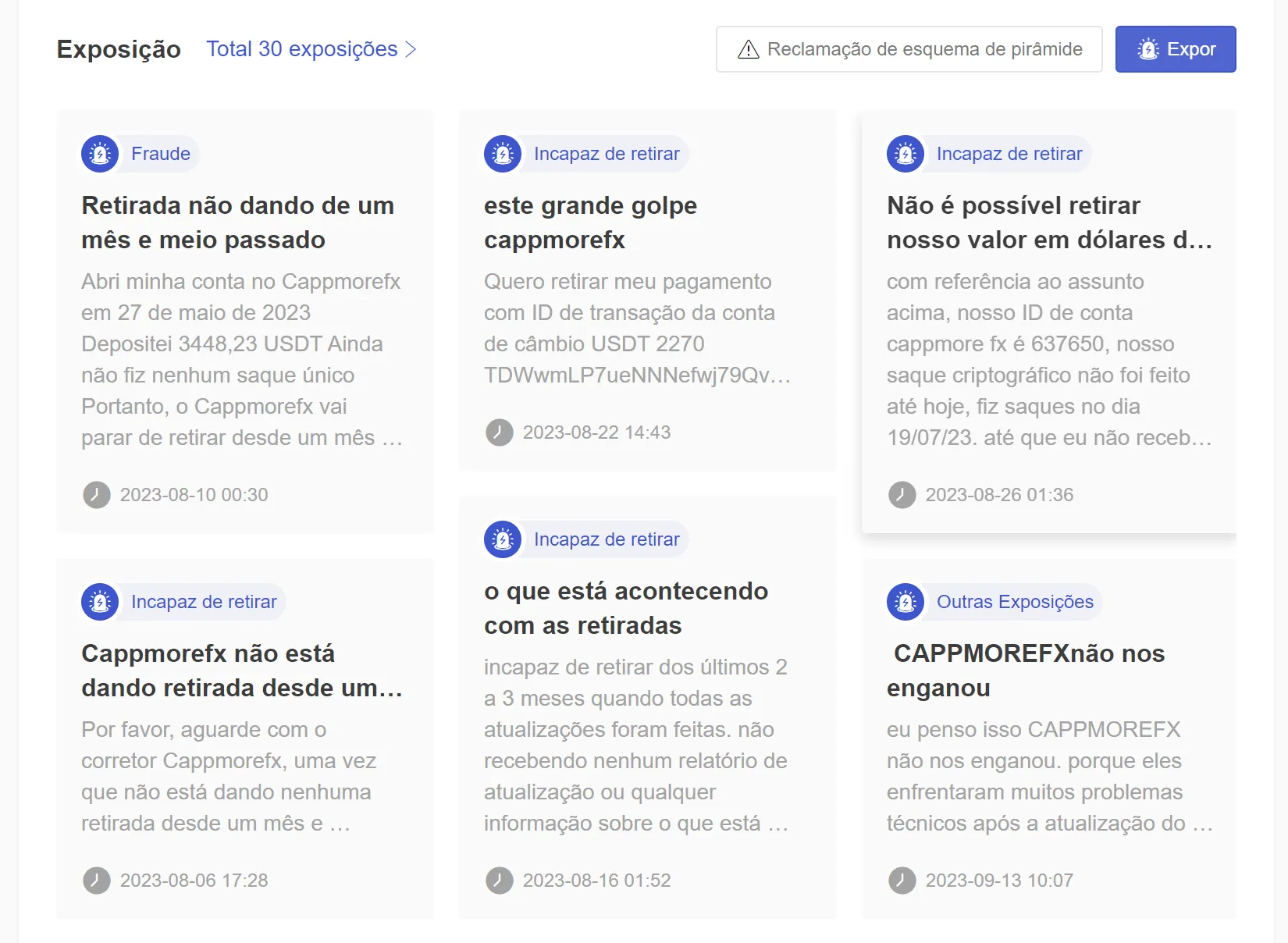Screen dimensions: 1288x943
Task: Open 'Cappmorefx não está dando retirada' title
Action: point(242,671)
